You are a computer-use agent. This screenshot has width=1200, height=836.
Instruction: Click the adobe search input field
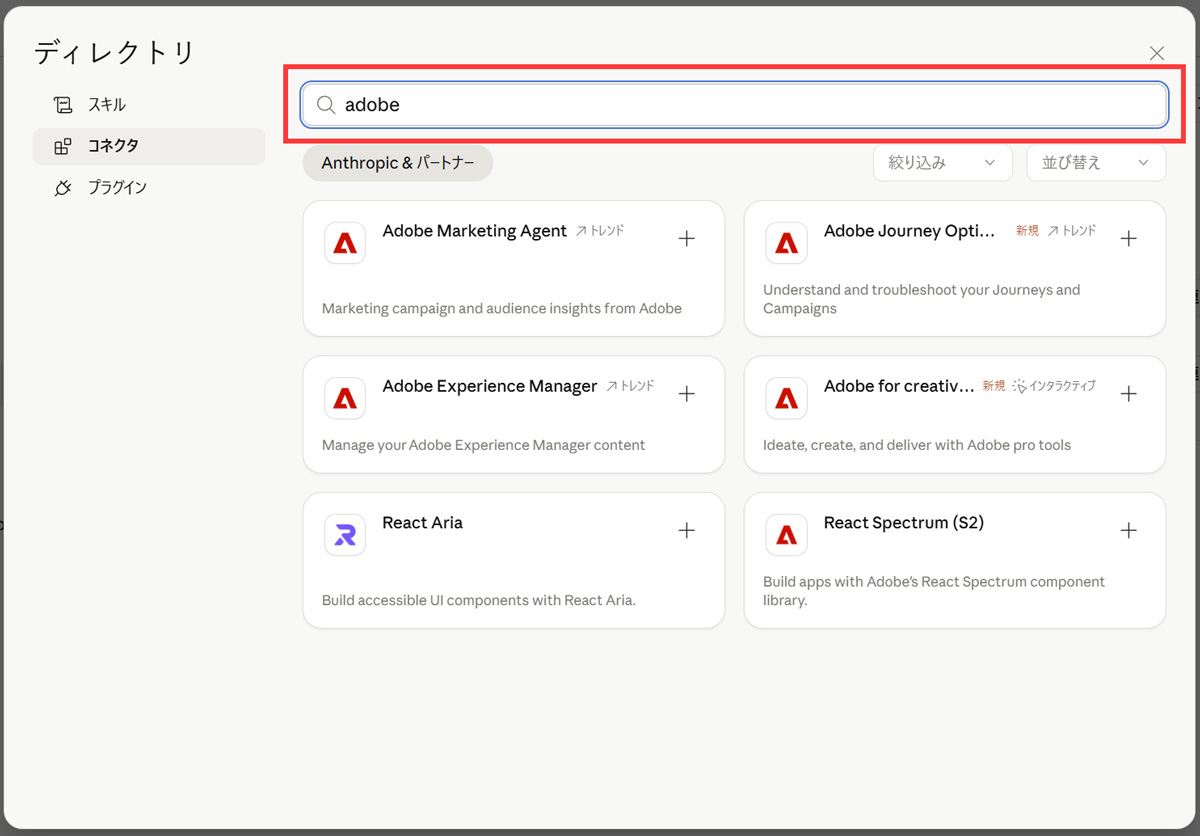(734, 105)
